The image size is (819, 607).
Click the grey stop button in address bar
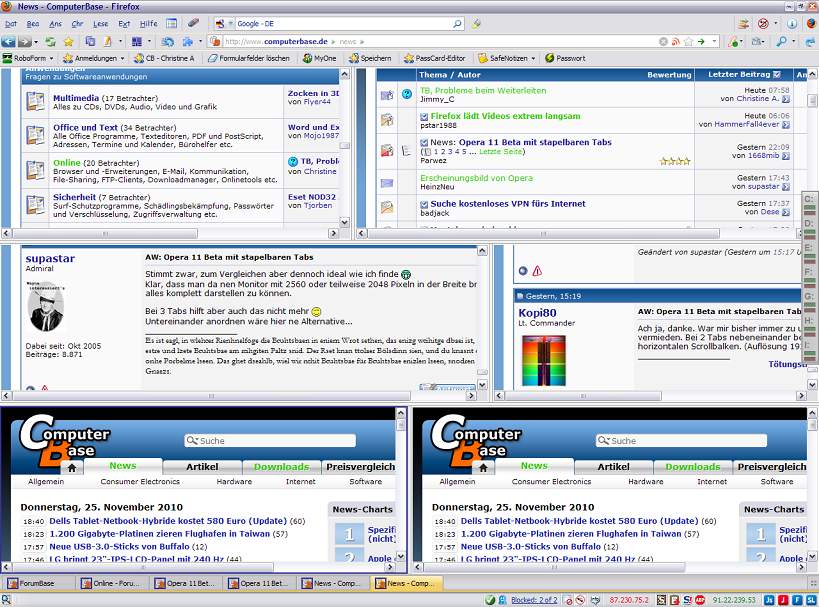coord(663,41)
